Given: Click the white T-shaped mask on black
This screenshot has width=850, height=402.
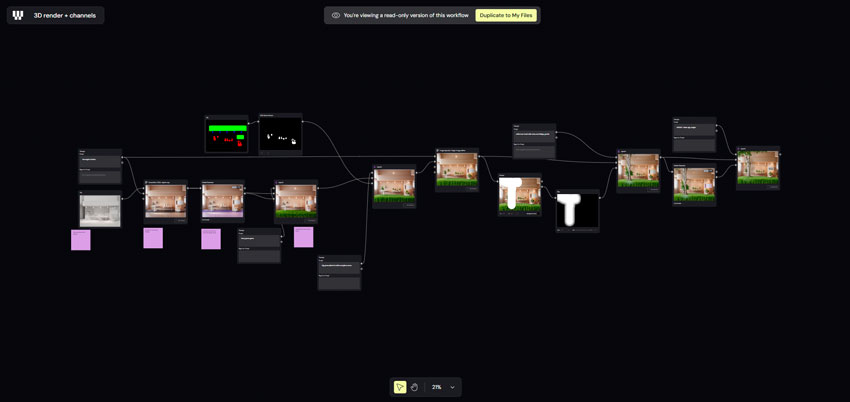Looking at the screenshot, I should point(577,210).
